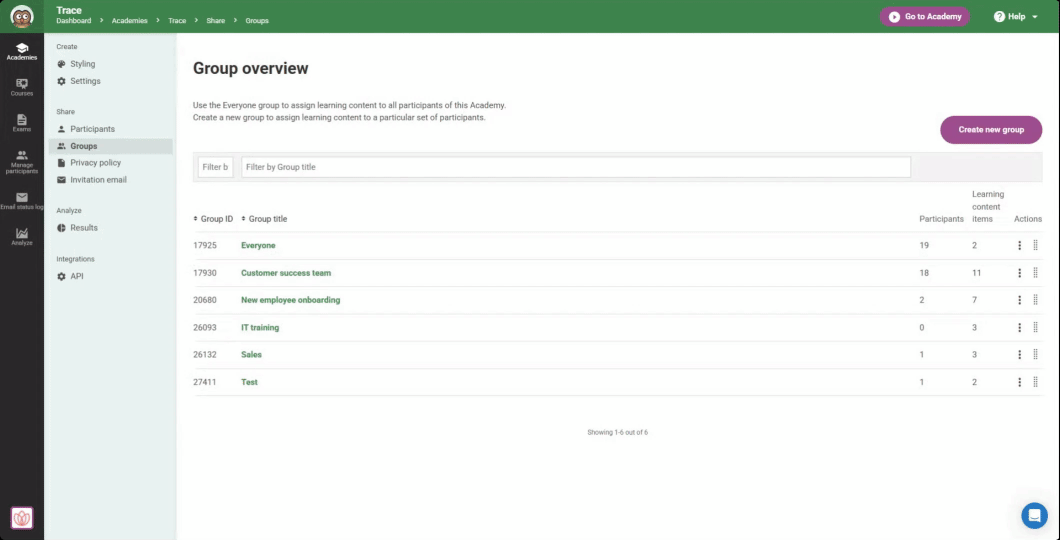Click the Create new group button

point(990,129)
